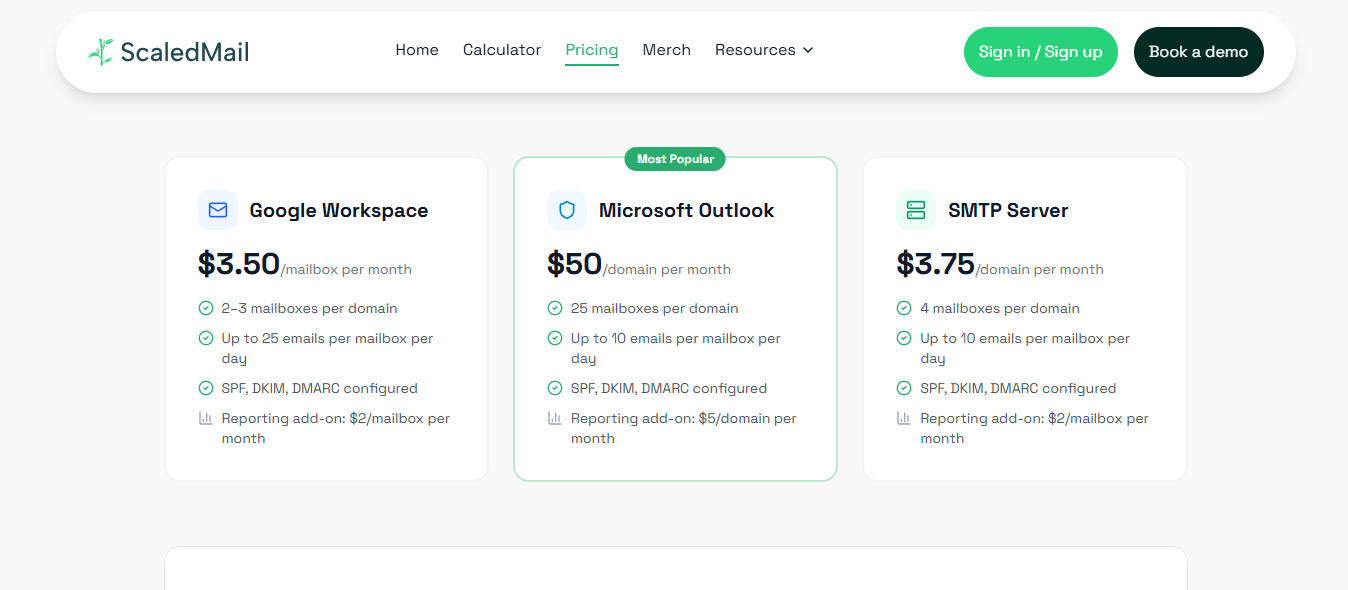The width and height of the screenshot is (1348, 590).
Task: Click Google Workspace SPF, DKIM checkmark icon
Action: click(x=206, y=388)
